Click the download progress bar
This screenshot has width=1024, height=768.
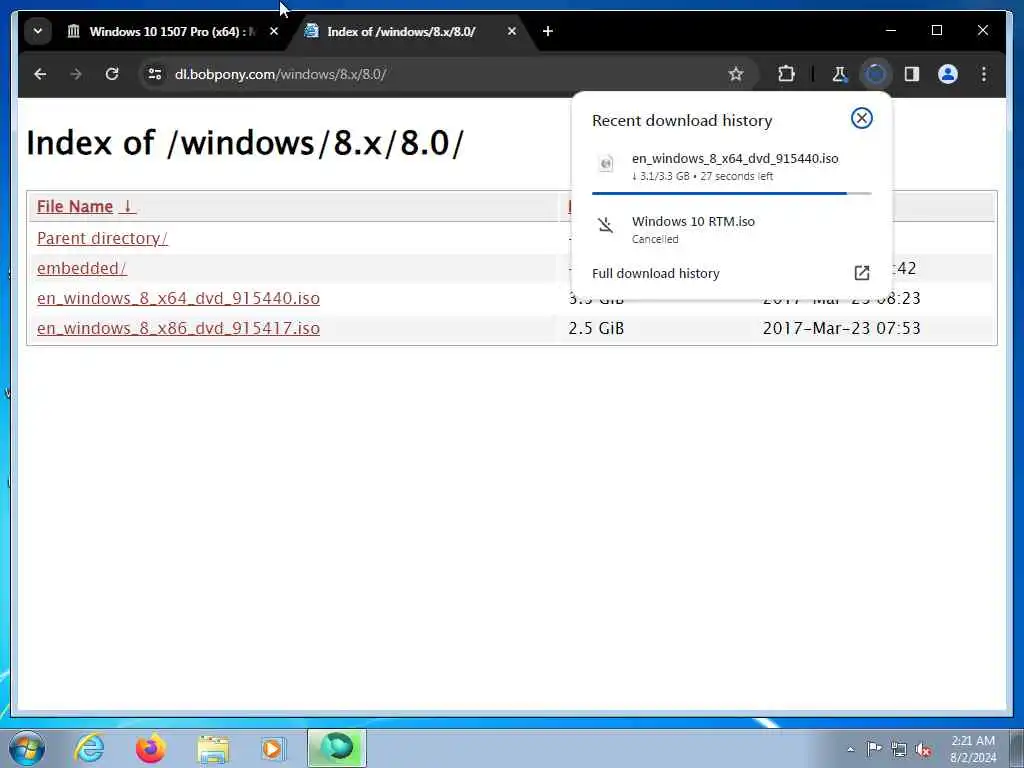tap(731, 193)
